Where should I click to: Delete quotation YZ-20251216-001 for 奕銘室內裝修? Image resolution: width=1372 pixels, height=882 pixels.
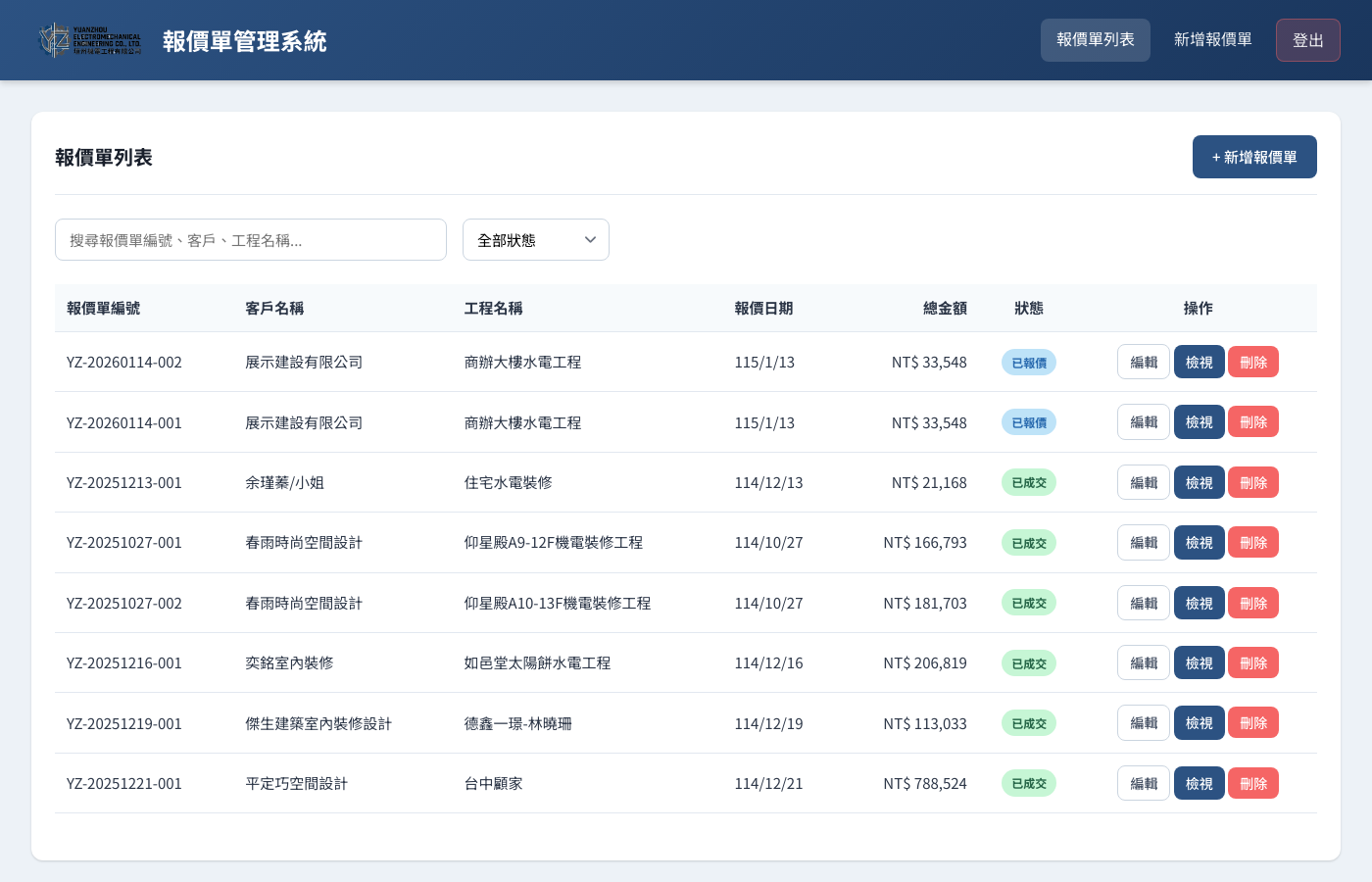coord(1252,662)
